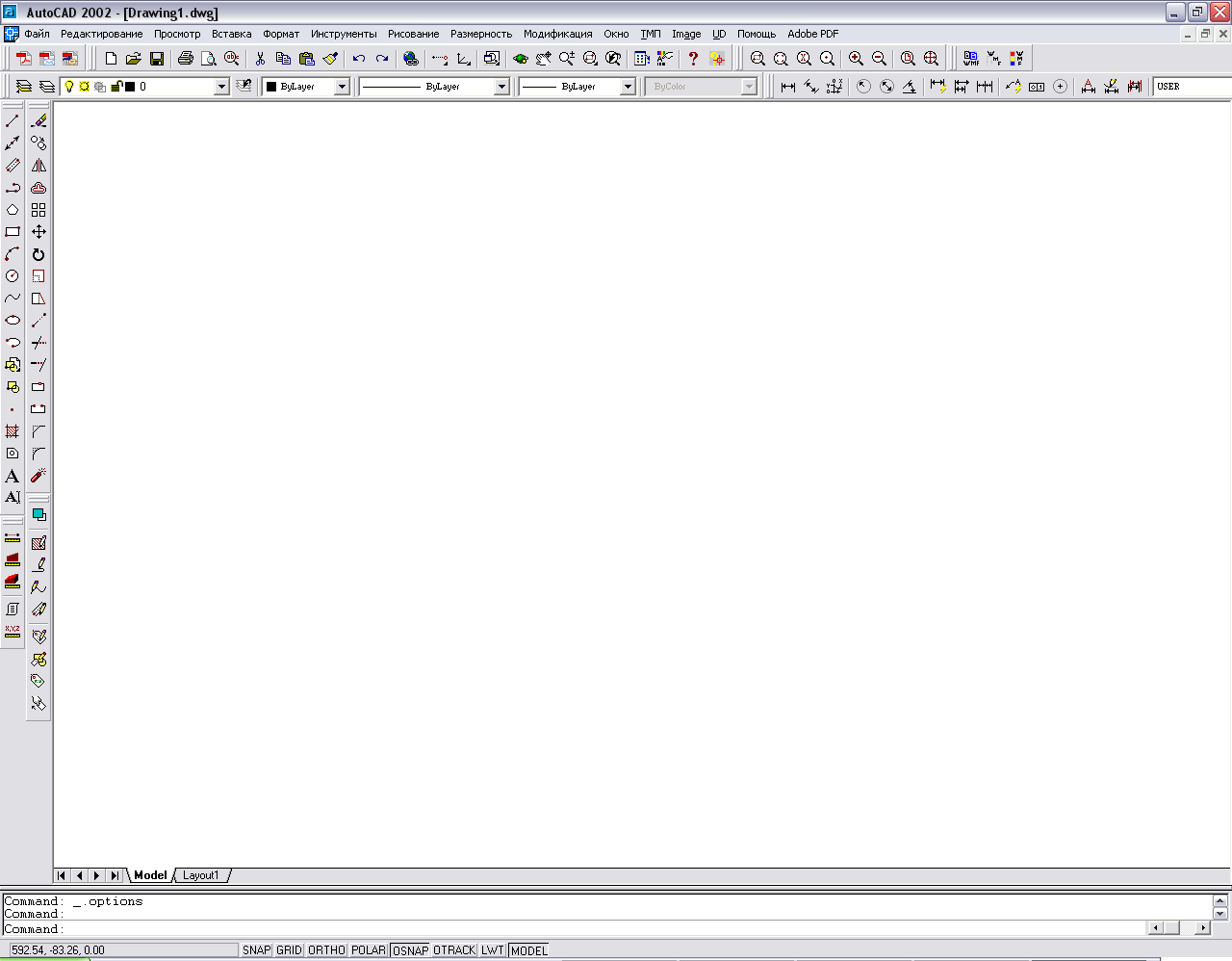Toggle ORTHO mode in status bar
The image size is (1232, 961).
coord(327,950)
